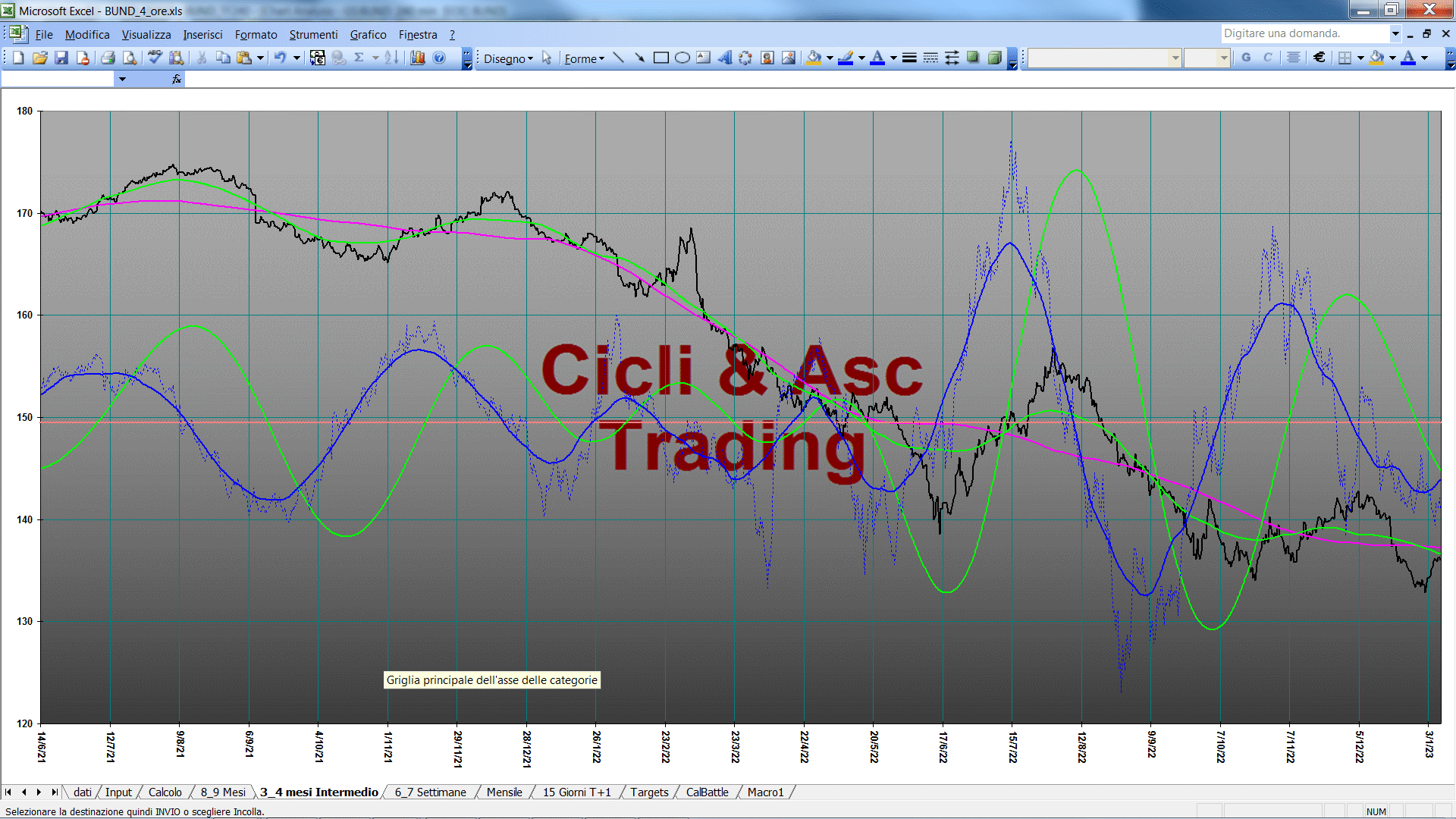The width and height of the screenshot is (1456, 819).
Task: Click the drawing Fill Color yellow bucket
Action: 814,58
